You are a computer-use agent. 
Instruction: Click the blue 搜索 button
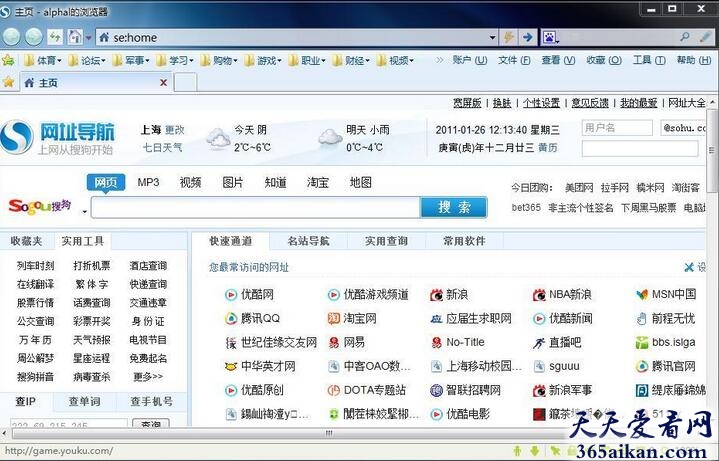pos(454,207)
